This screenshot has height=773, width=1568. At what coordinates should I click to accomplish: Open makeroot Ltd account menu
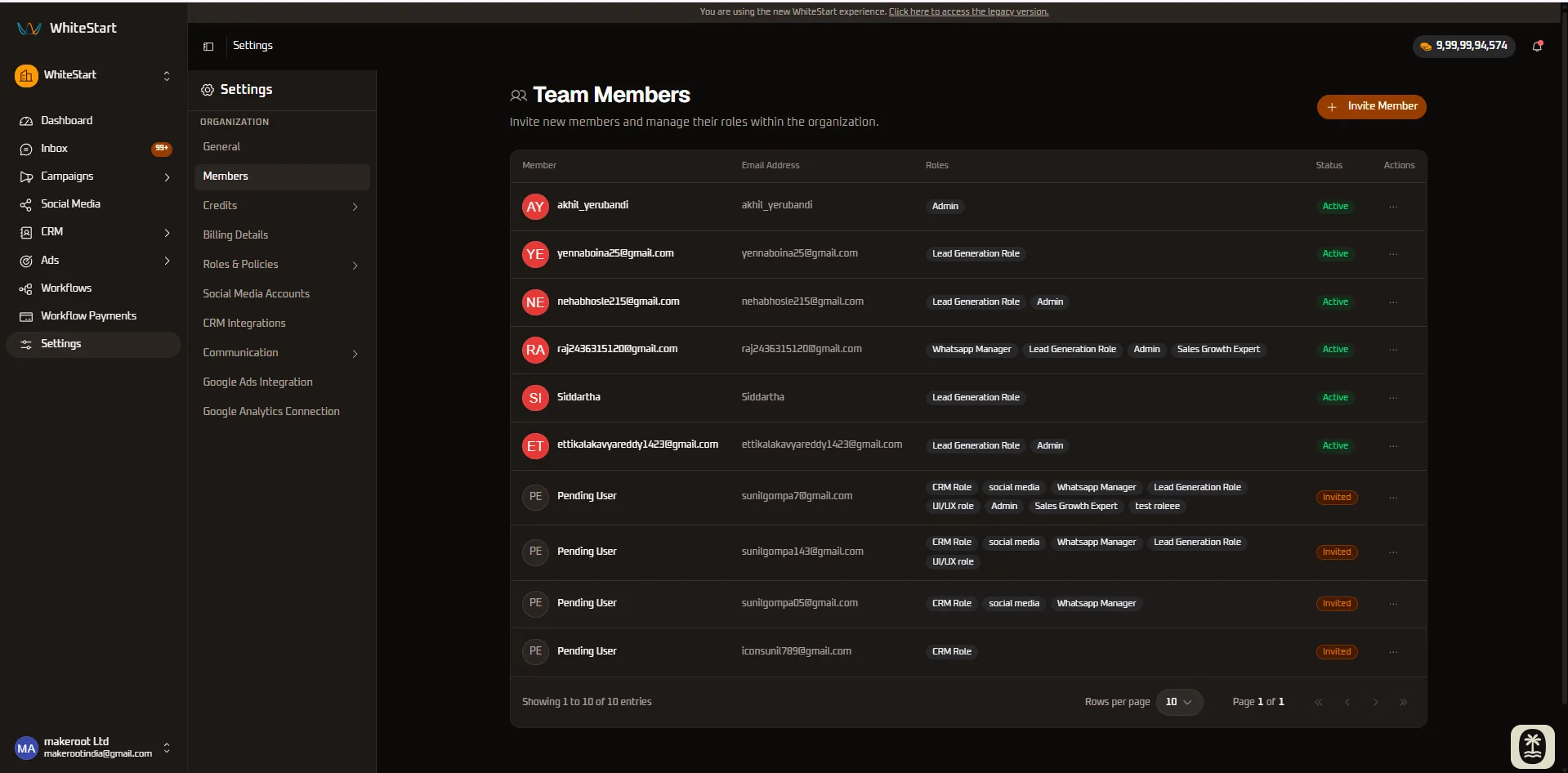point(93,748)
